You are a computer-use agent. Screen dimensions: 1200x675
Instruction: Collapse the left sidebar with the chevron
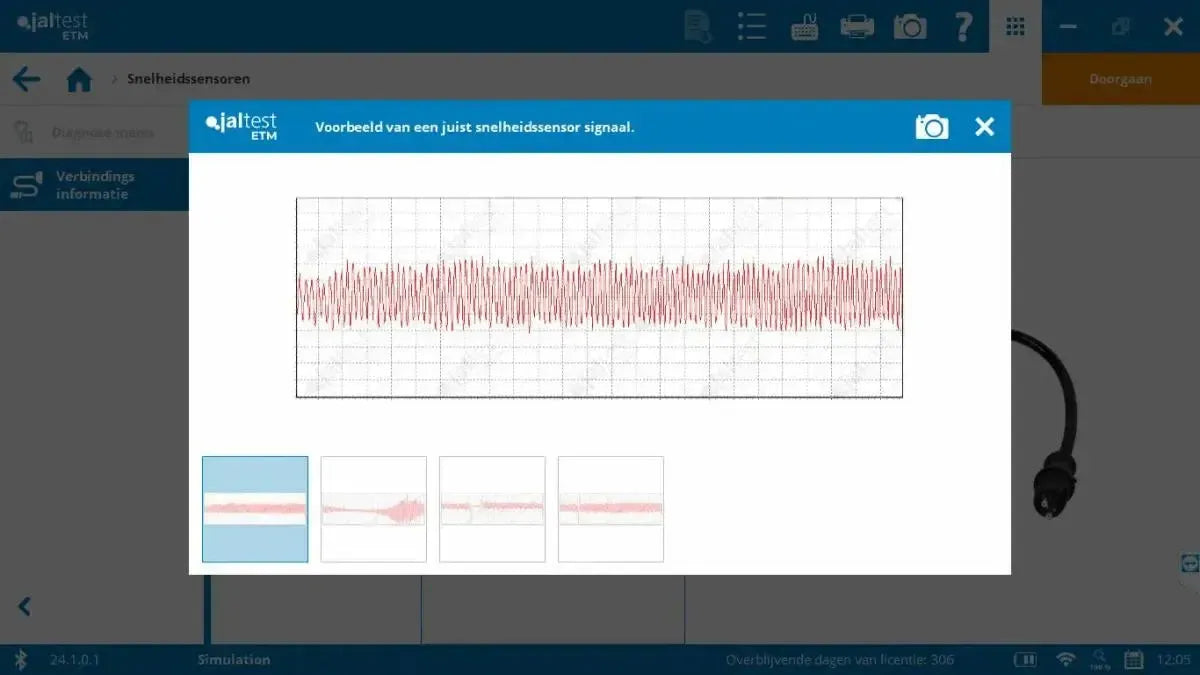pos(23,606)
